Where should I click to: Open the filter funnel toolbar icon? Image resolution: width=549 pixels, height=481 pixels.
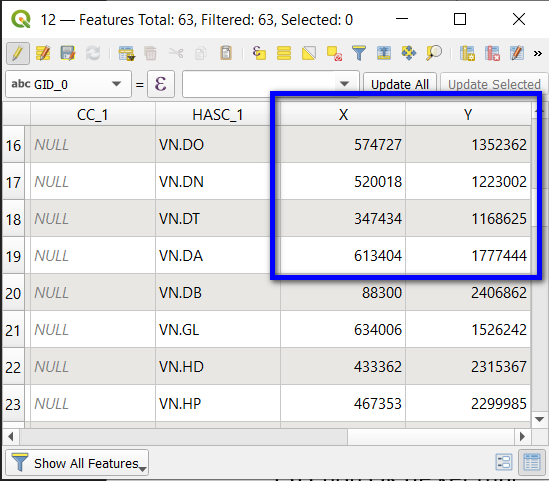pyautogui.click(x=359, y=54)
